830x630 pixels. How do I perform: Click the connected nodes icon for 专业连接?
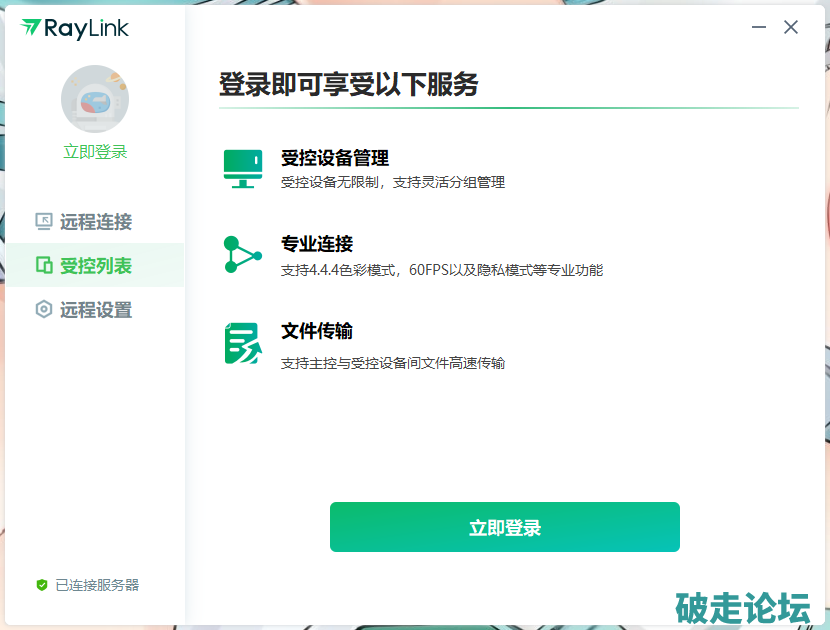point(242,255)
